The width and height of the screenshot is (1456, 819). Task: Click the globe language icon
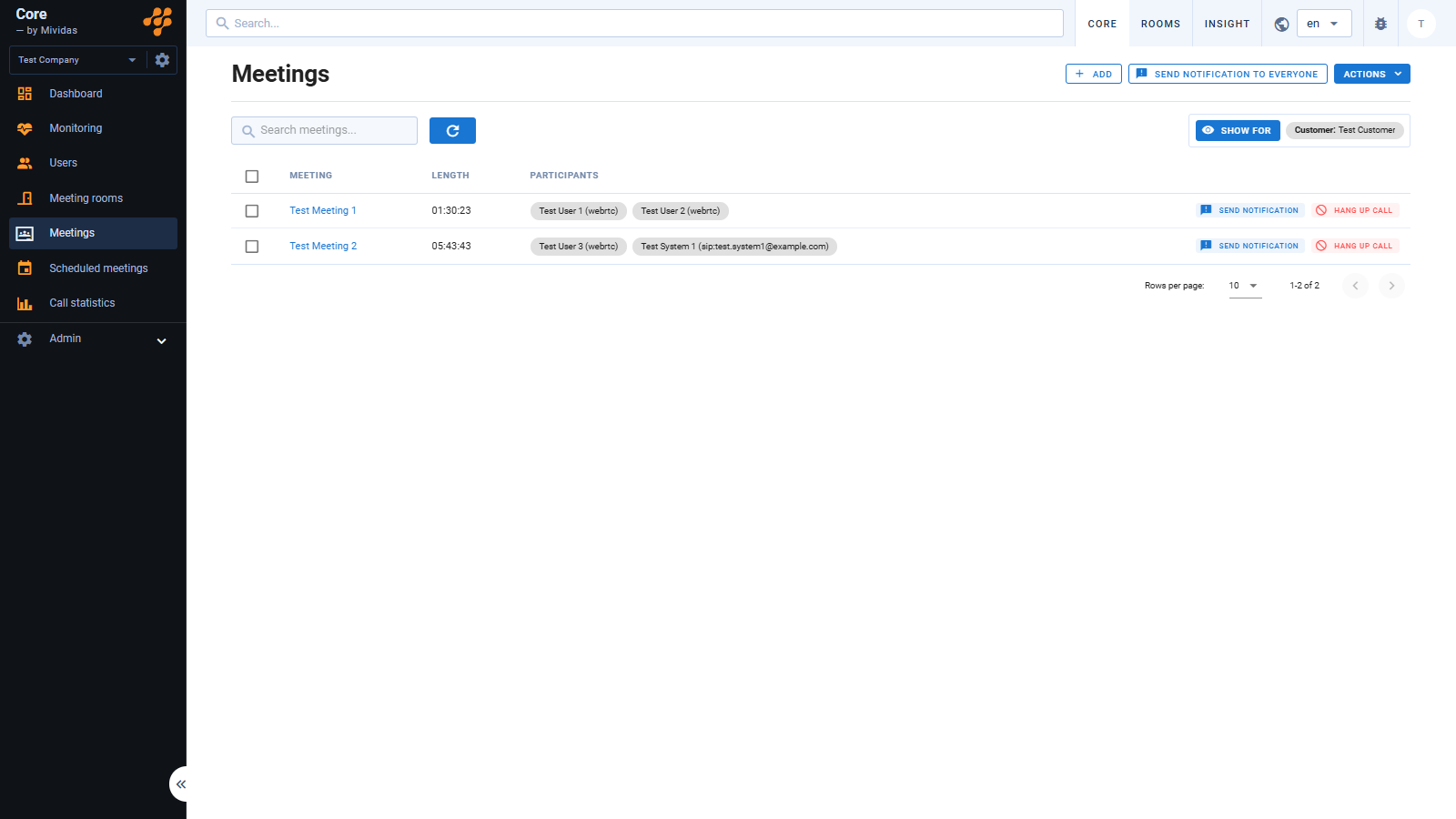(1281, 24)
